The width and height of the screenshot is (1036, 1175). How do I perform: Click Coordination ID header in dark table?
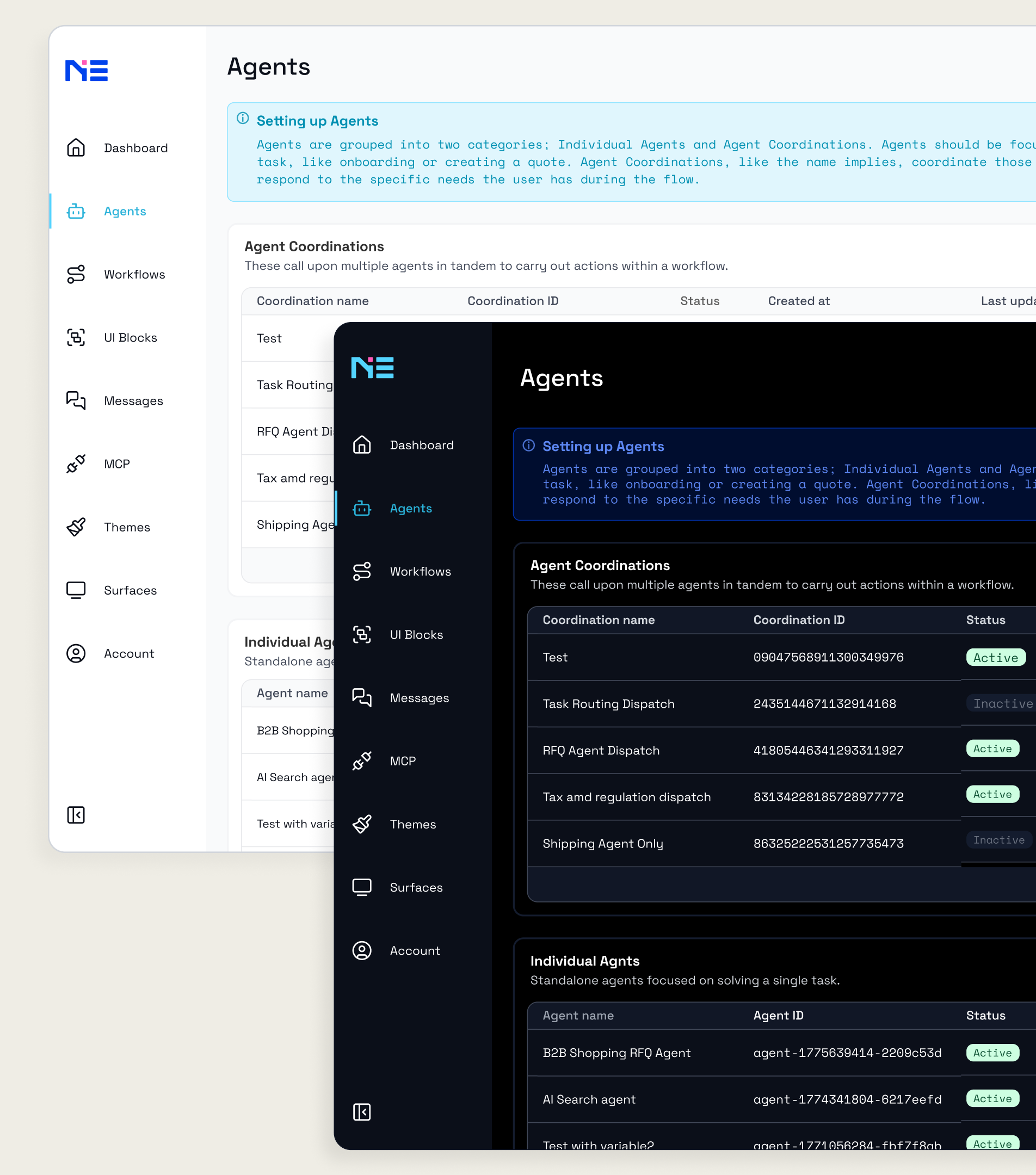tap(799, 620)
